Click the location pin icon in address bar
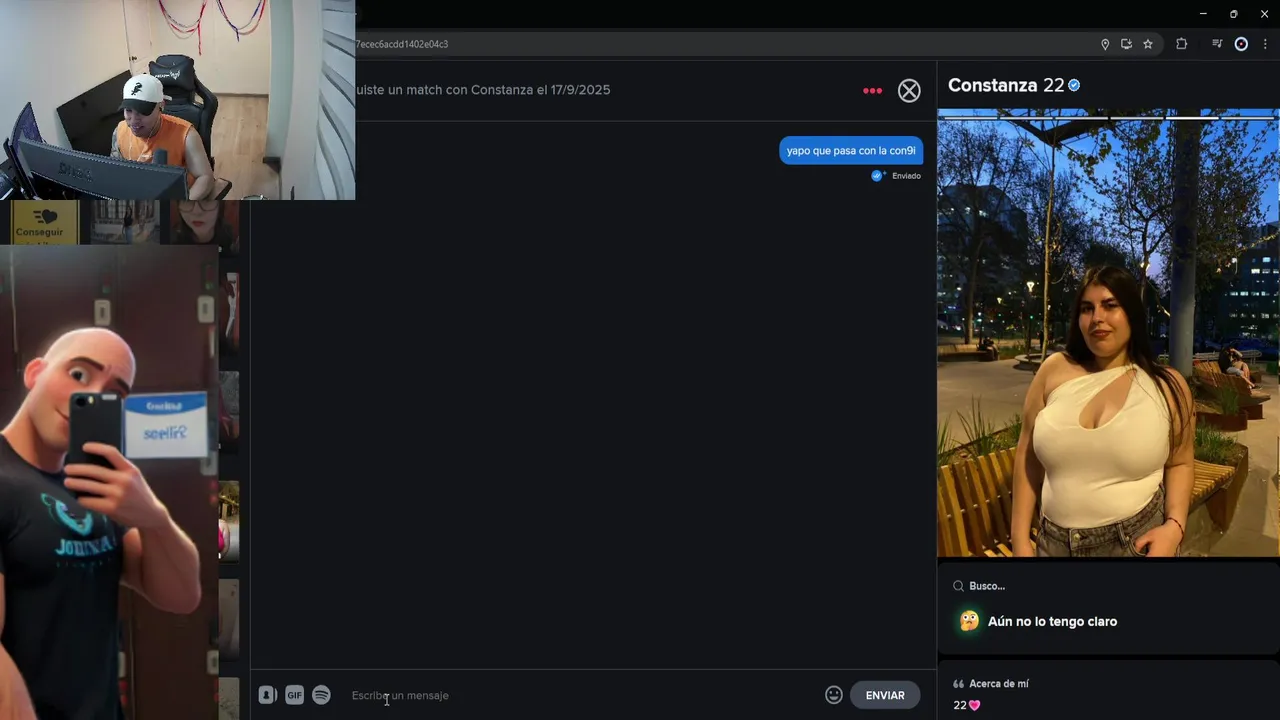Screen dimensions: 1280x720 pyautogui.click(x=1105, y=44)
